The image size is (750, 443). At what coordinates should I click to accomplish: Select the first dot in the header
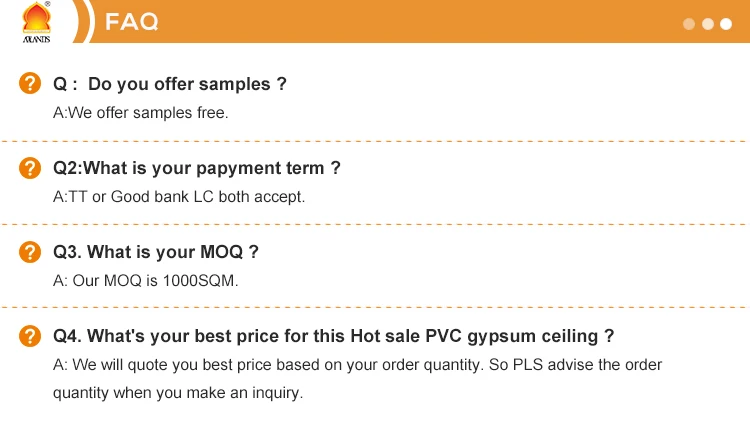point(689,24)
